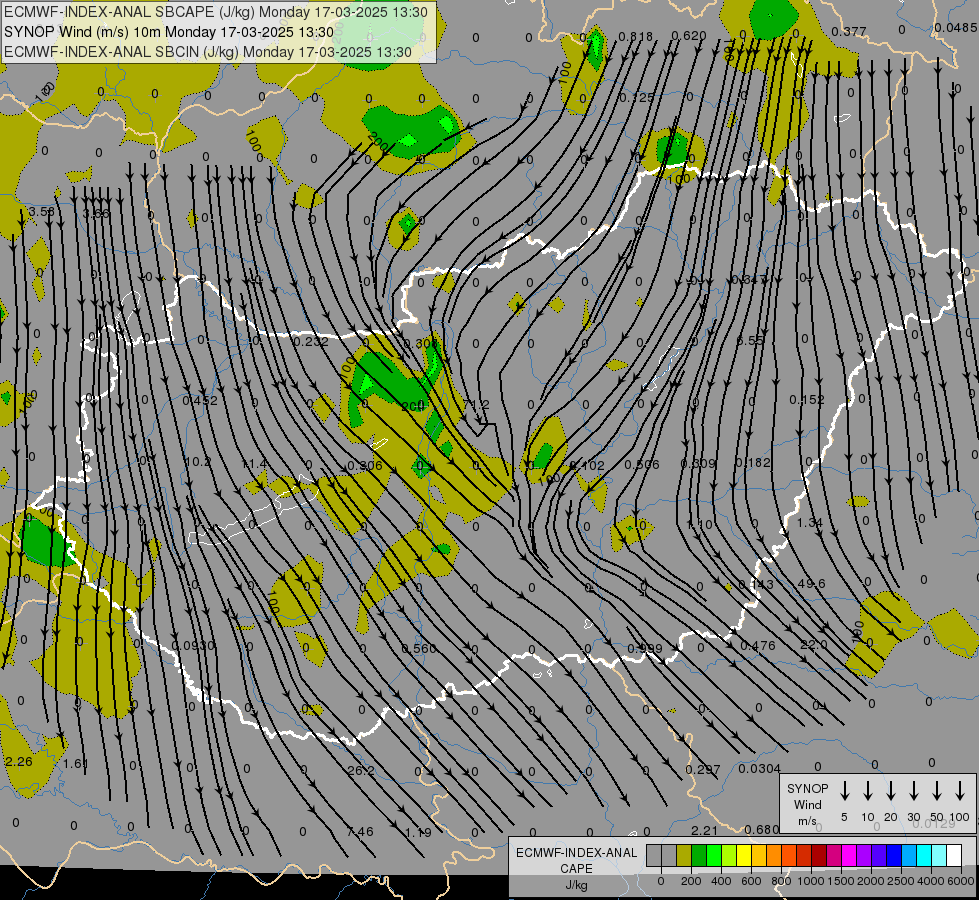
Task: Click the 2.21 value on the map
Action: click(x=705, y=830)
